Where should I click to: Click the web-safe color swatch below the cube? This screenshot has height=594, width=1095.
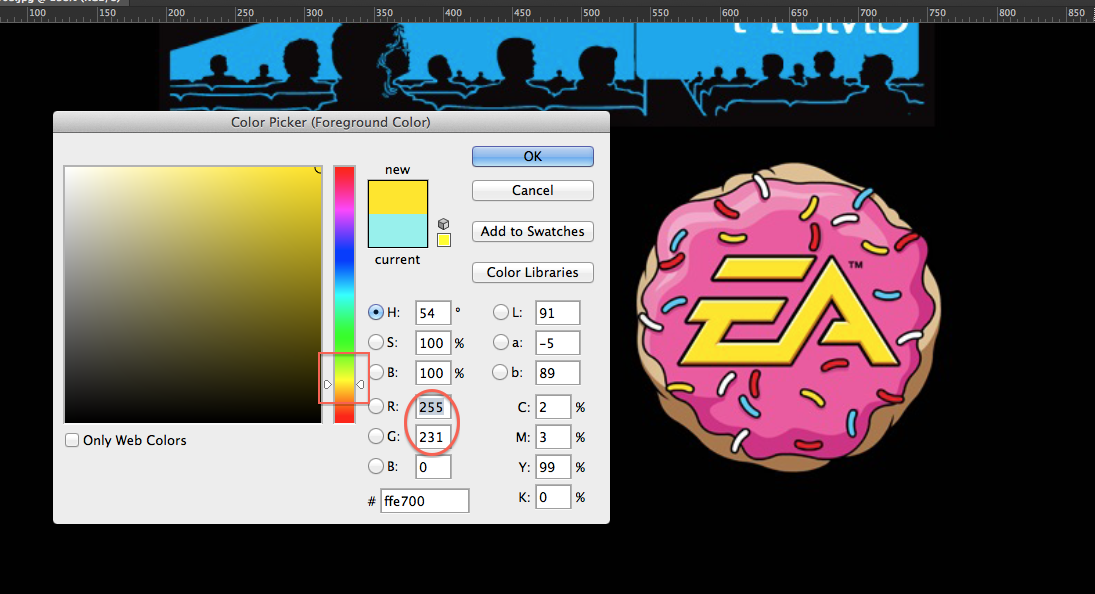click(443, 240)
